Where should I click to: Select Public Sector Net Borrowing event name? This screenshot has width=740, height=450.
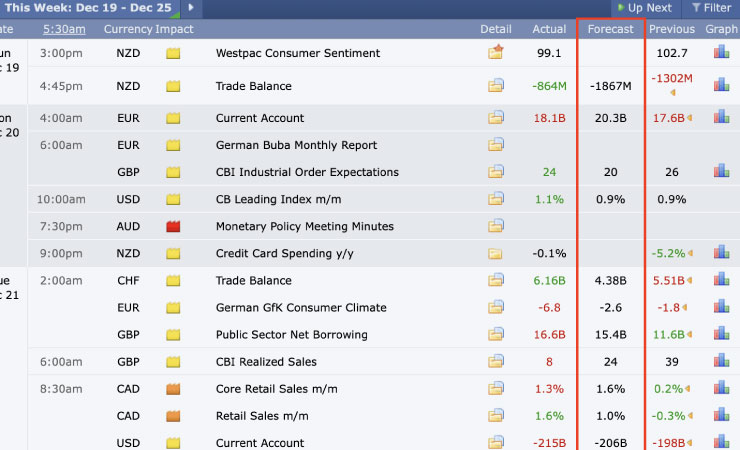[292, 335]
